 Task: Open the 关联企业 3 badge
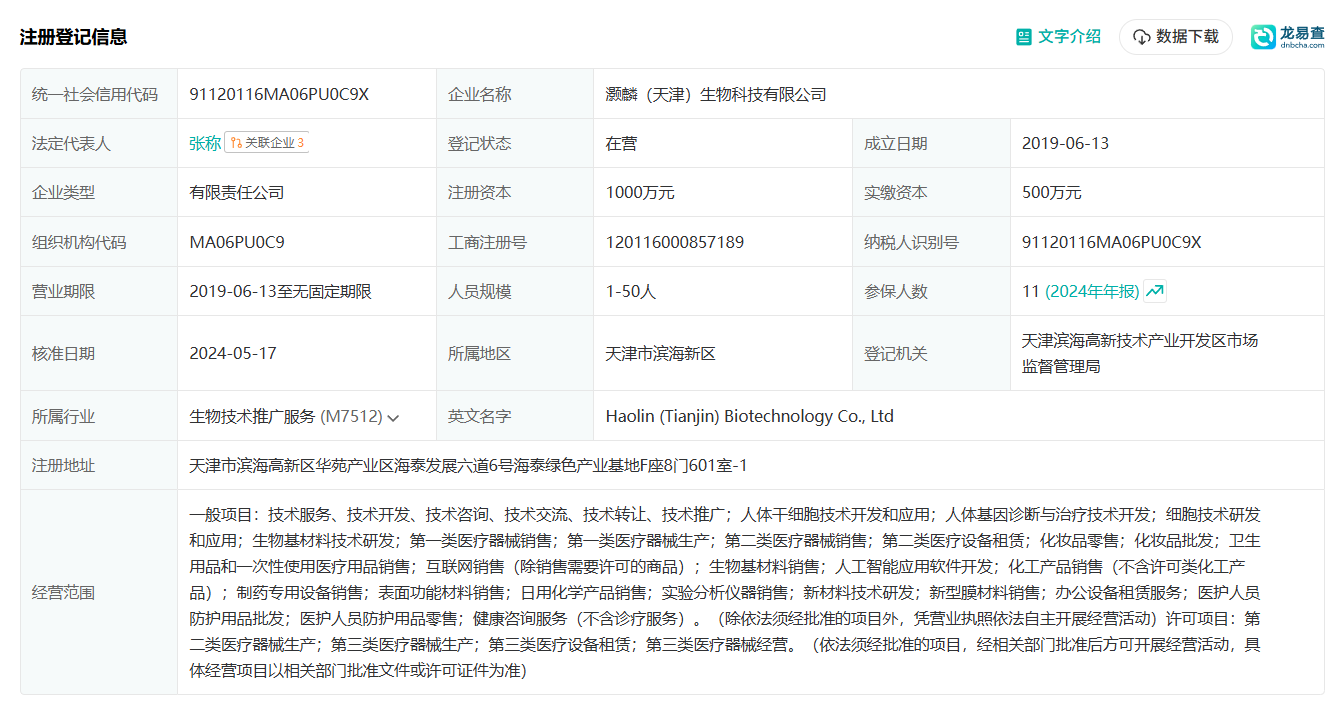point(267,143)
